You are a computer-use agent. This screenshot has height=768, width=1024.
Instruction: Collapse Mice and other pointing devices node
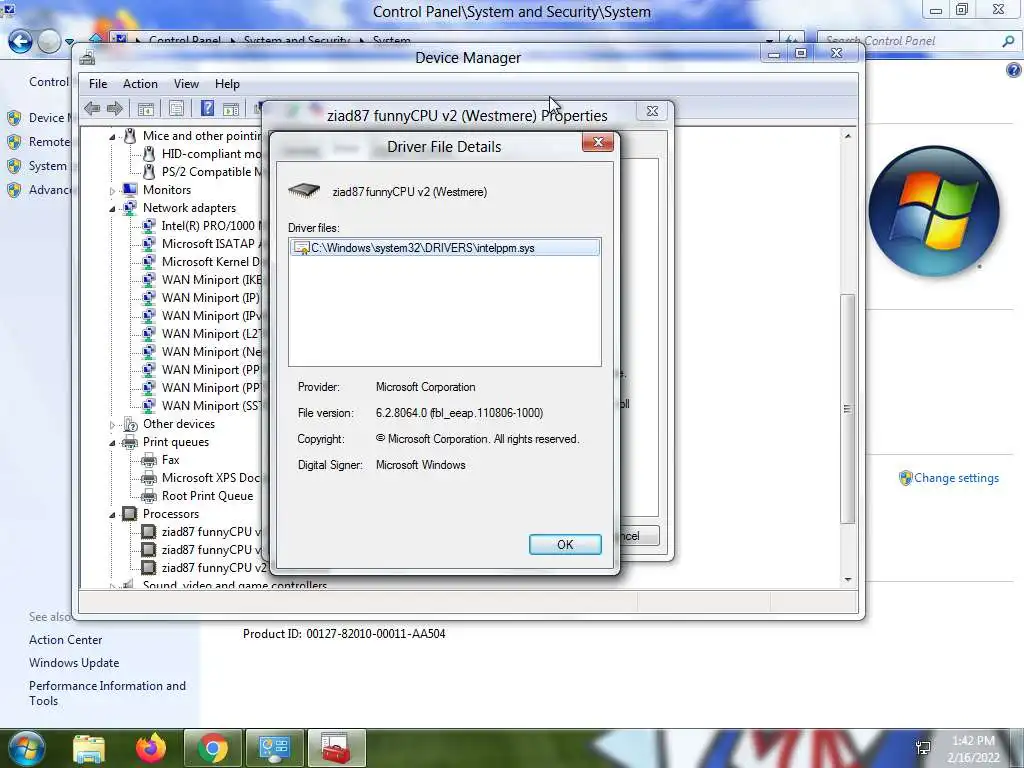tap(112, 136)
